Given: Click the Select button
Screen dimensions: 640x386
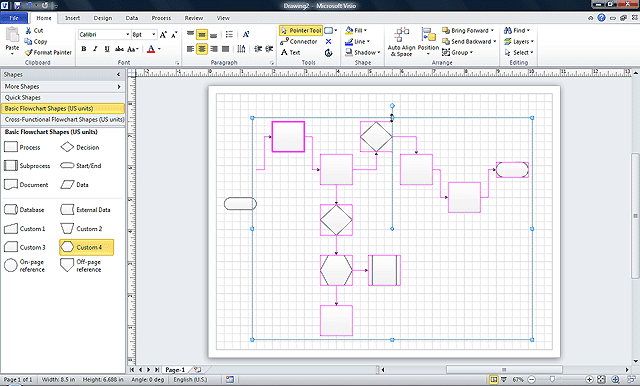Looking at the screenshot, I should click(519, 53).
